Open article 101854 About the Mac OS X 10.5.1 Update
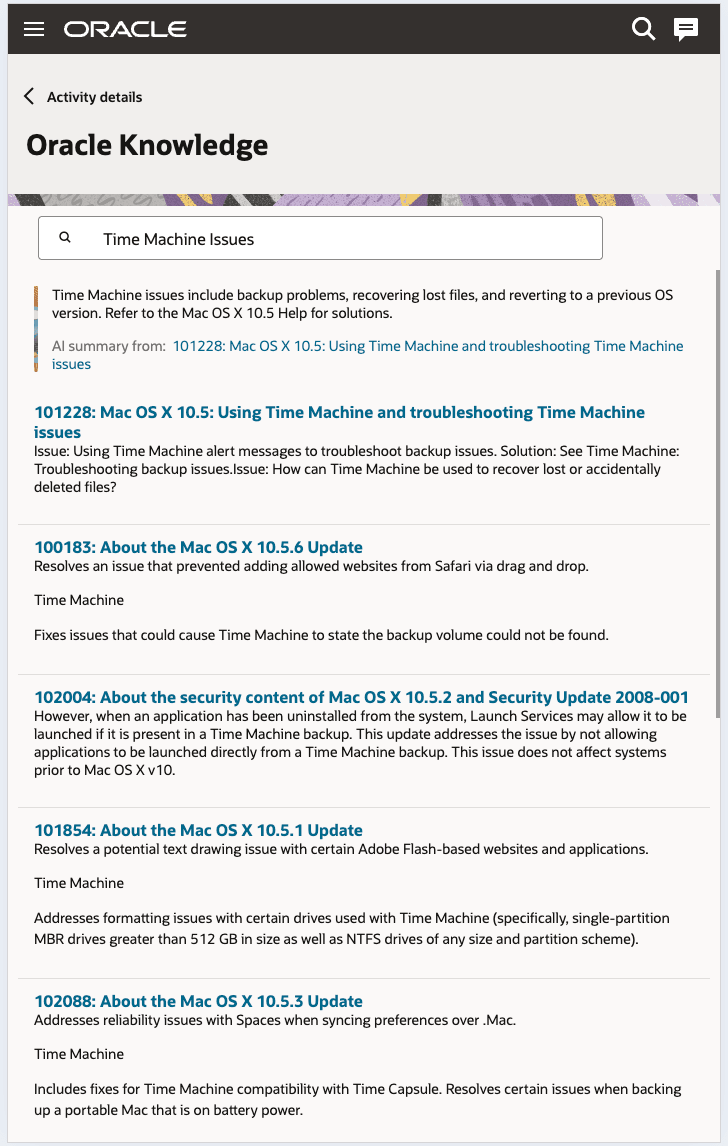The height and width of the screenshot is (1146, 728). (198, 830)
